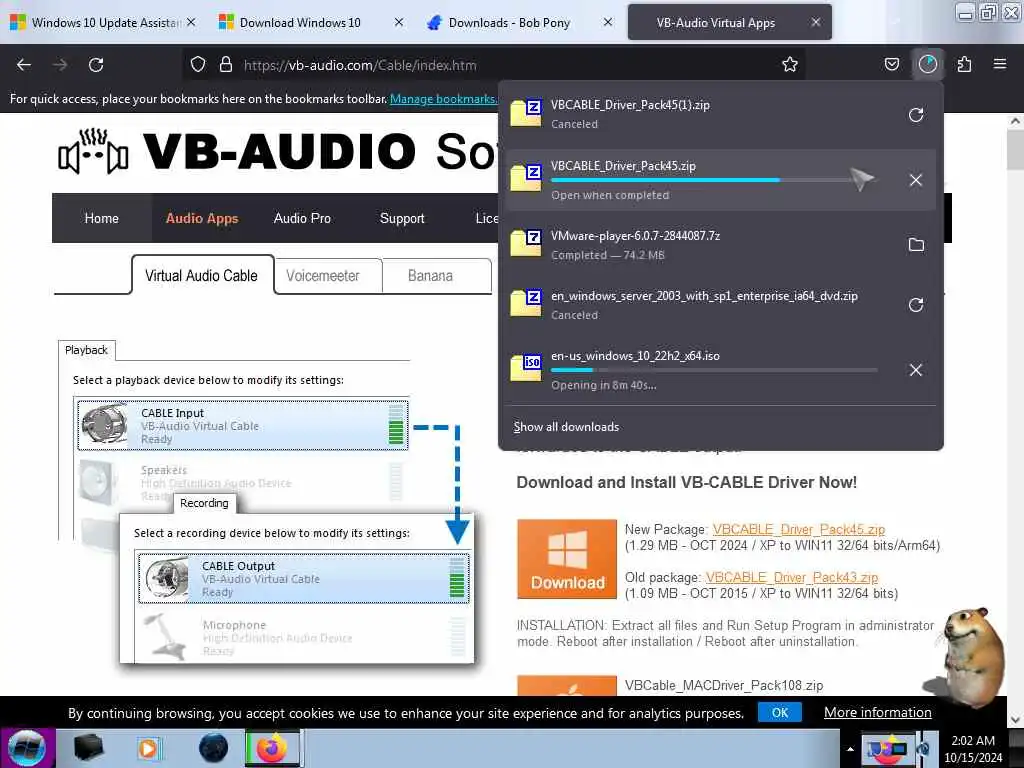Click the Firefox icon in the taskbar
Image resolution: width=1024 pixels, height=768 pixels.
pyautogui.click(x=272, y=748)
